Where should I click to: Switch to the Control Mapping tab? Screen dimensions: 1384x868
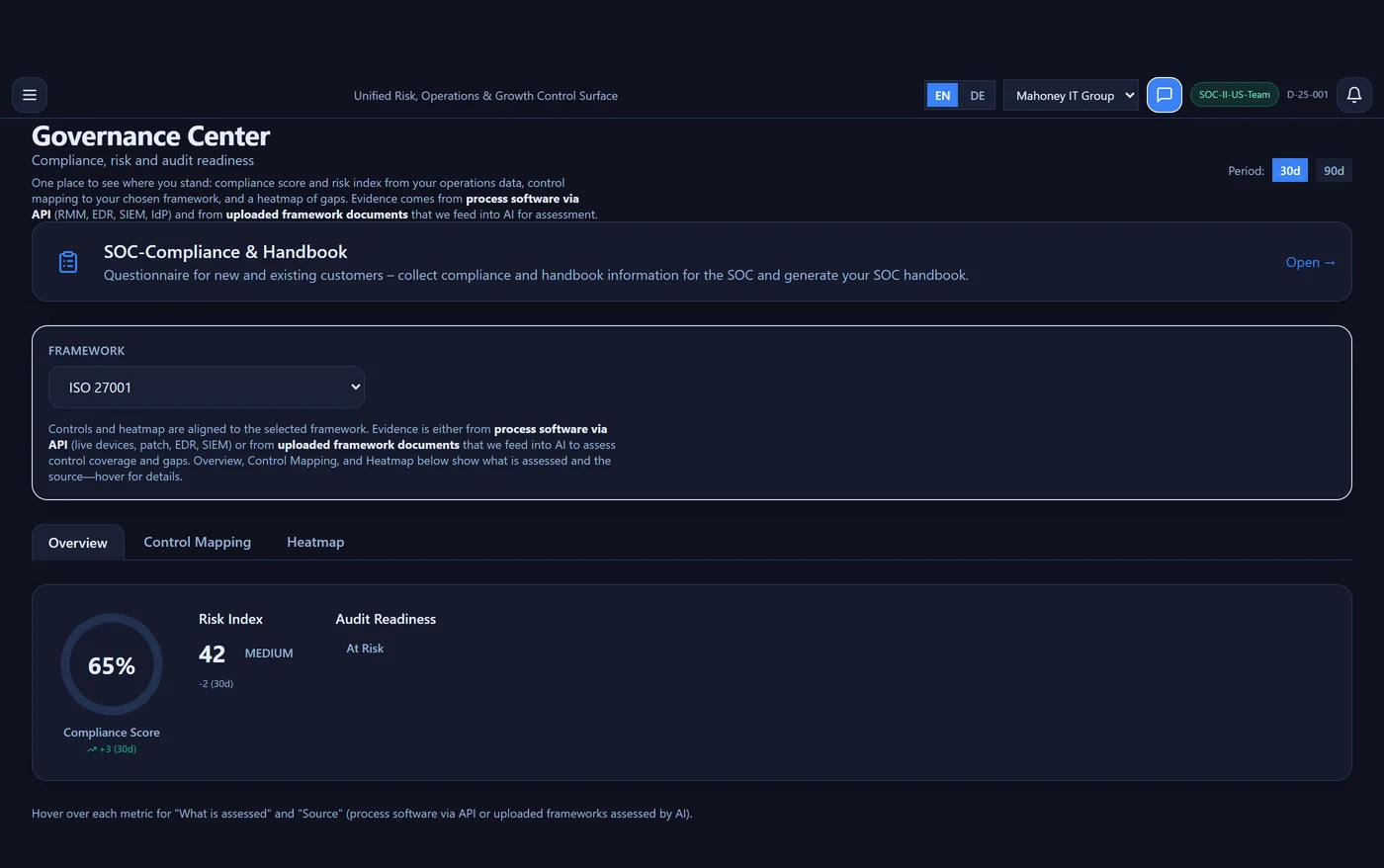pyautogui.click(x=197, y=542)
